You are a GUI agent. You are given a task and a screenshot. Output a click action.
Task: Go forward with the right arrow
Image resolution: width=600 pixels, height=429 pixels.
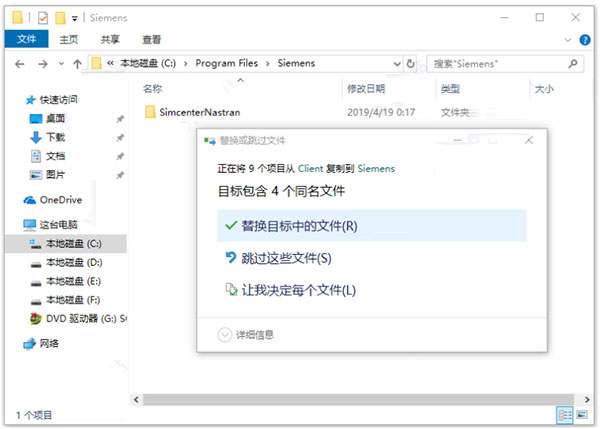(43, 64)
